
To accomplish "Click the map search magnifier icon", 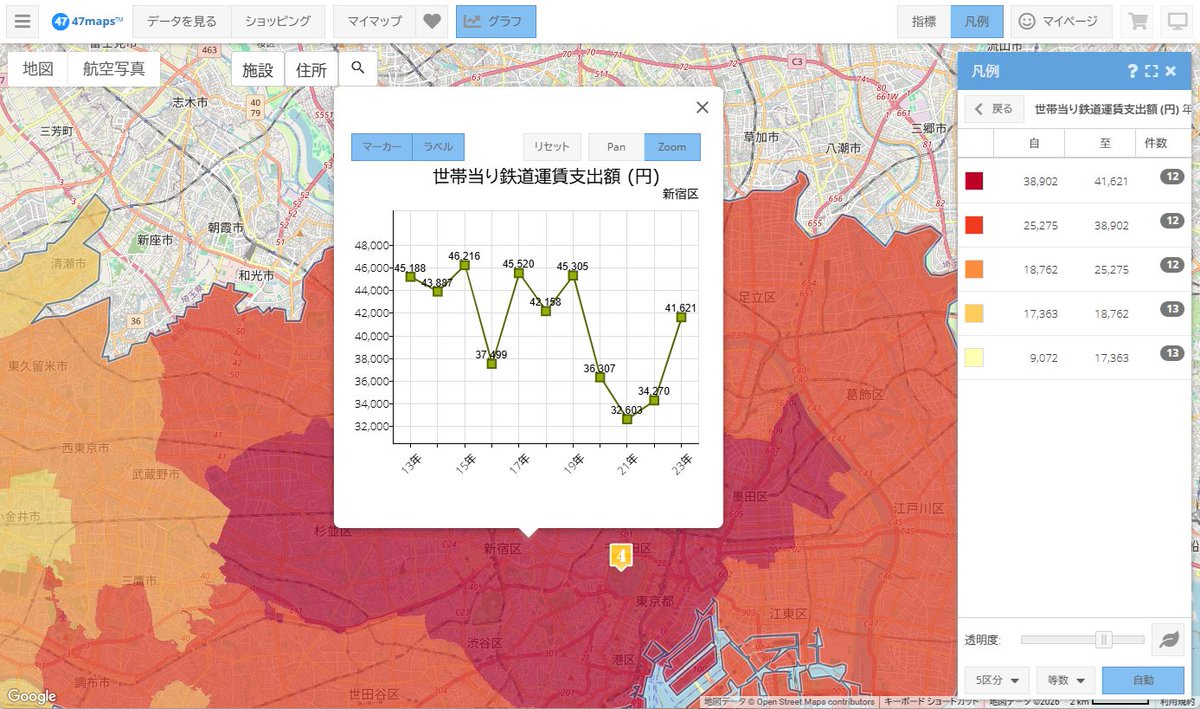I will coord(358,69).
